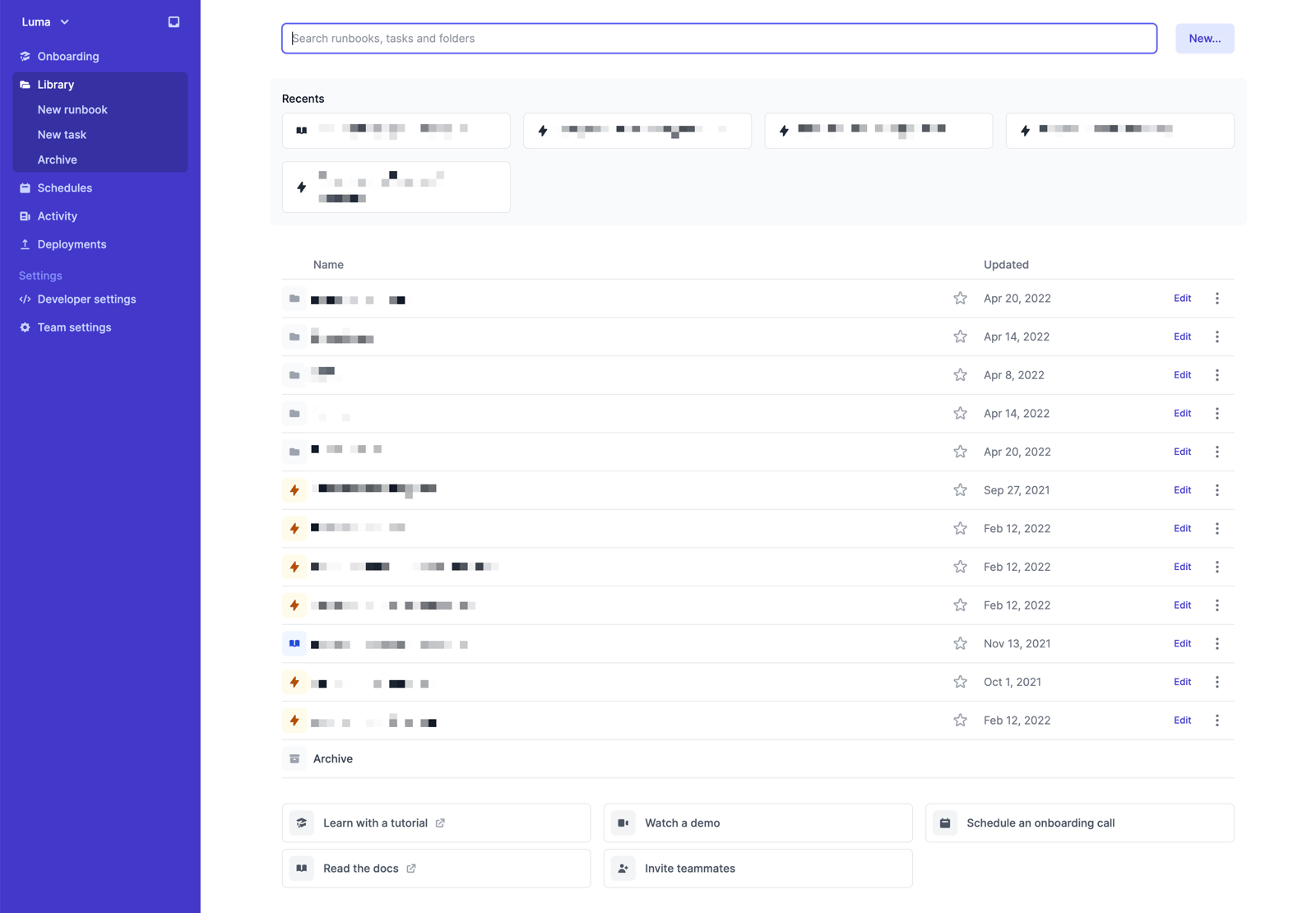Click the Schedule an onboarding call calendar icon
The height and width of the screenshot is (913, 1316).
click(x=945, y=823)
